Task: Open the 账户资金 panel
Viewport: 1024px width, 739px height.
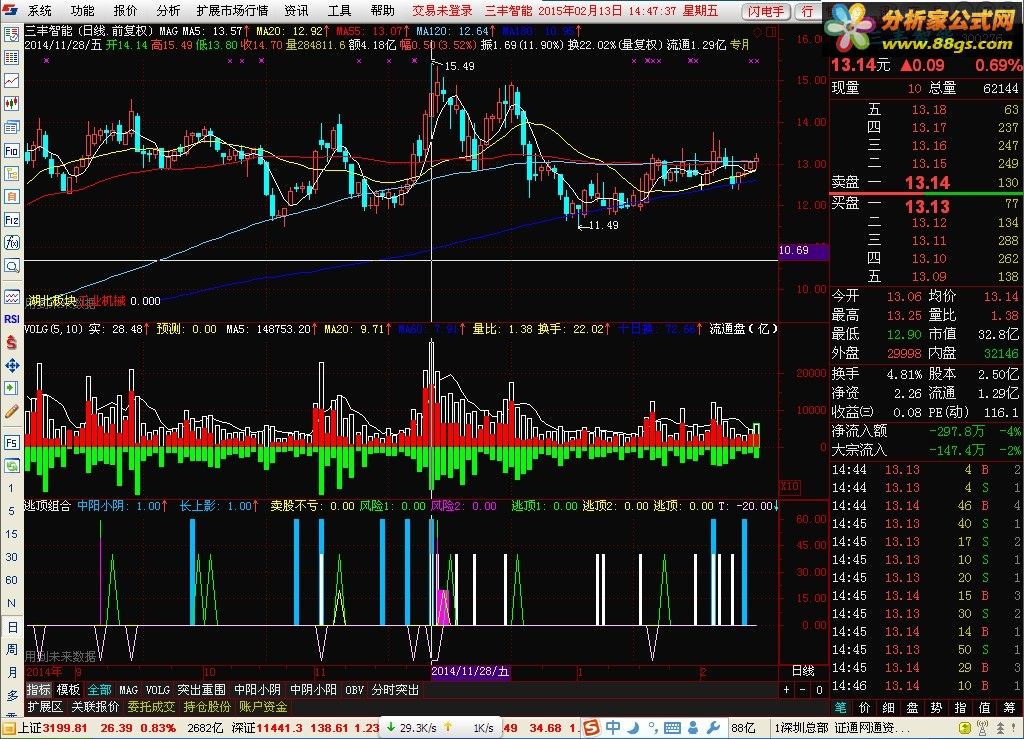Action: pos(263,706)
